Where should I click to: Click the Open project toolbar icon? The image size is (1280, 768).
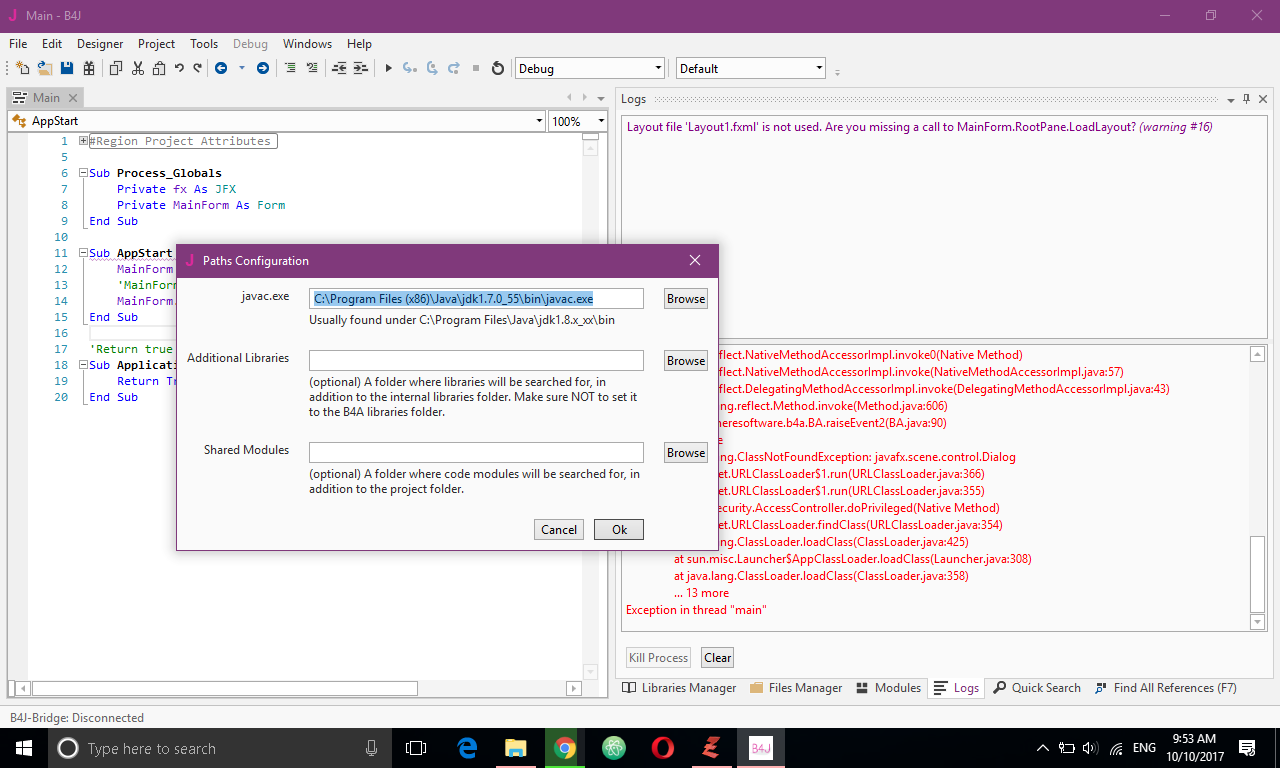coord(45,68)
